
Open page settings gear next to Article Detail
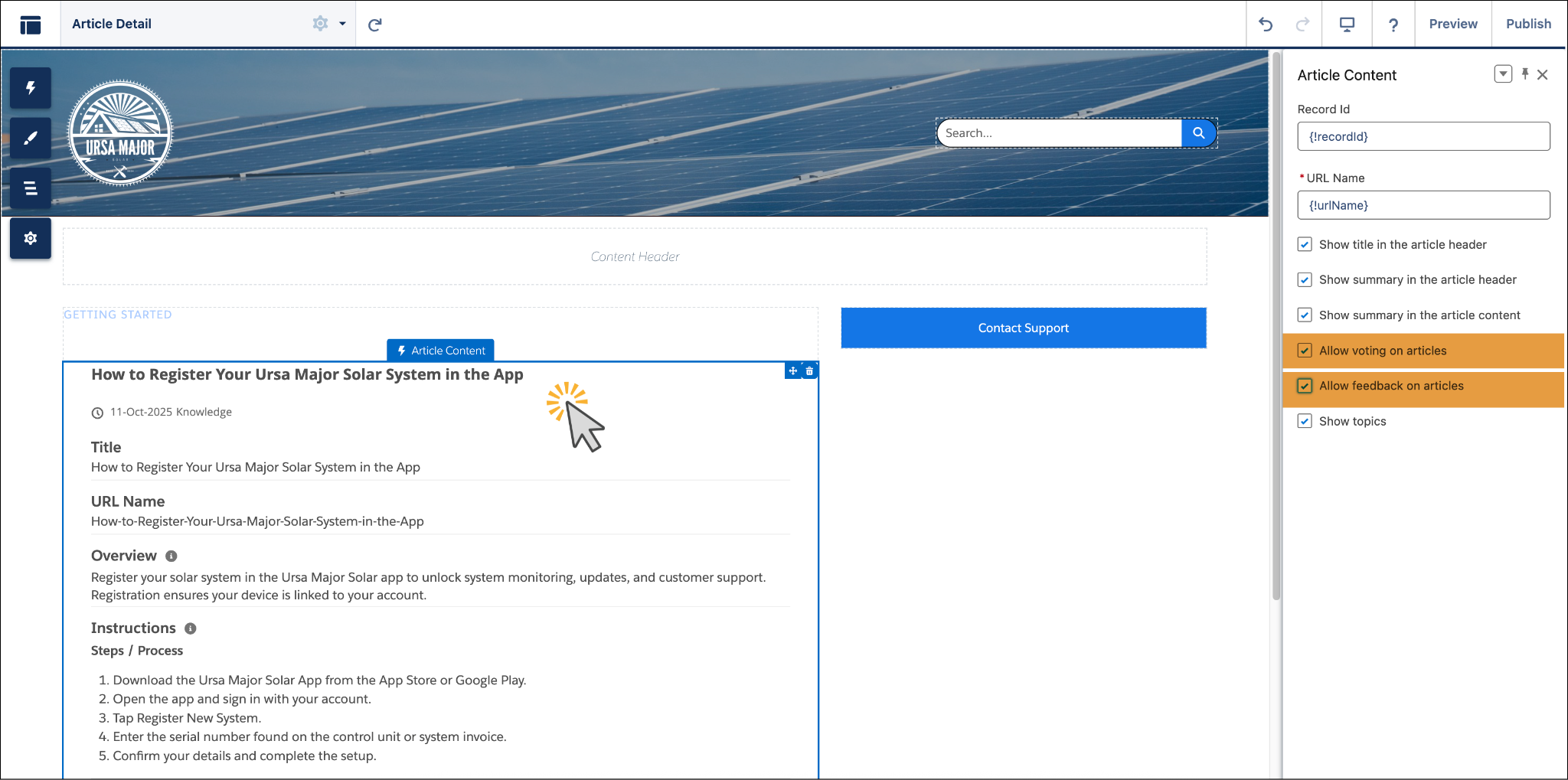coord(320,24)
